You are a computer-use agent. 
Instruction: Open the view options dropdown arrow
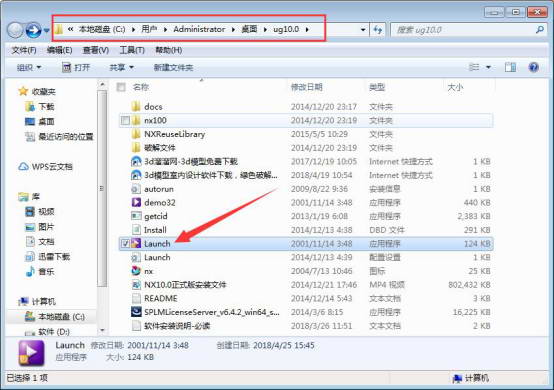pyautogui.click(x=488, y=67)
